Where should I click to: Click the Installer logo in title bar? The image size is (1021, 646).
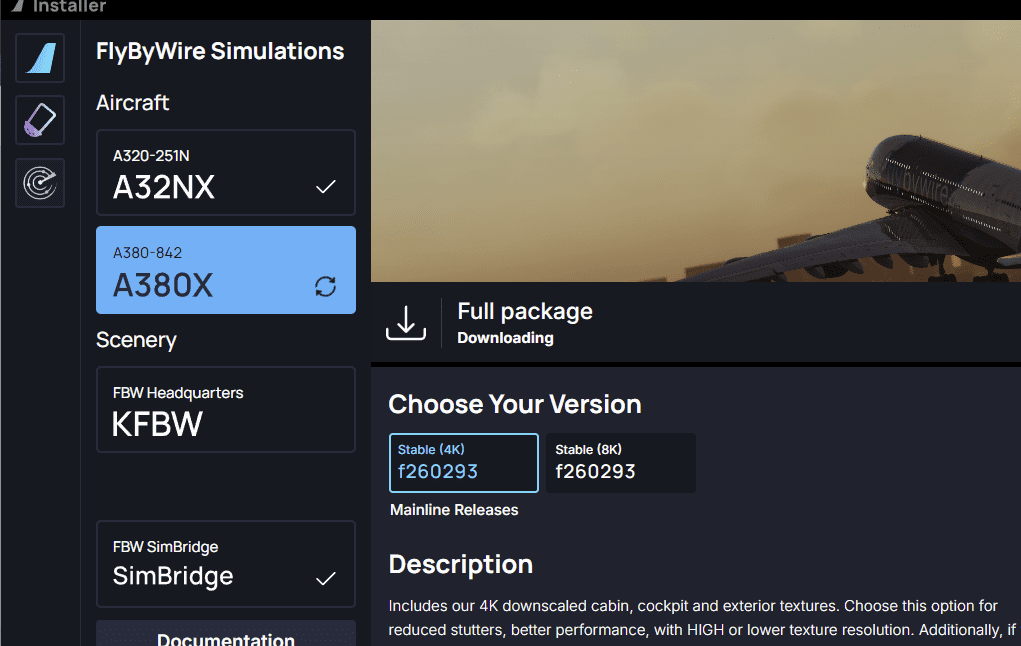click(x=18, y=6)
